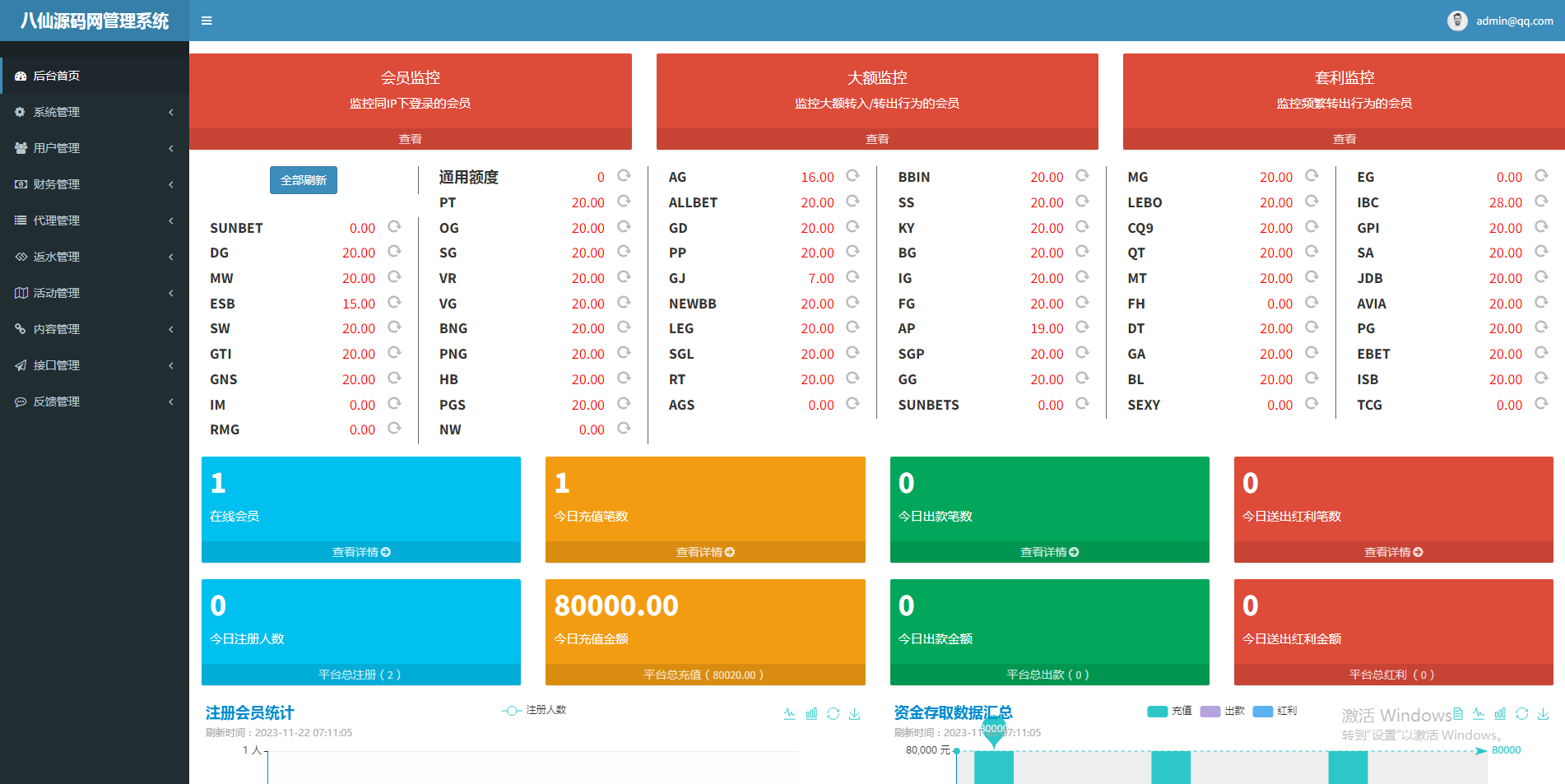Switch 注册会员统计 chart to line view
1565x784 pixels.
(790, 713)
